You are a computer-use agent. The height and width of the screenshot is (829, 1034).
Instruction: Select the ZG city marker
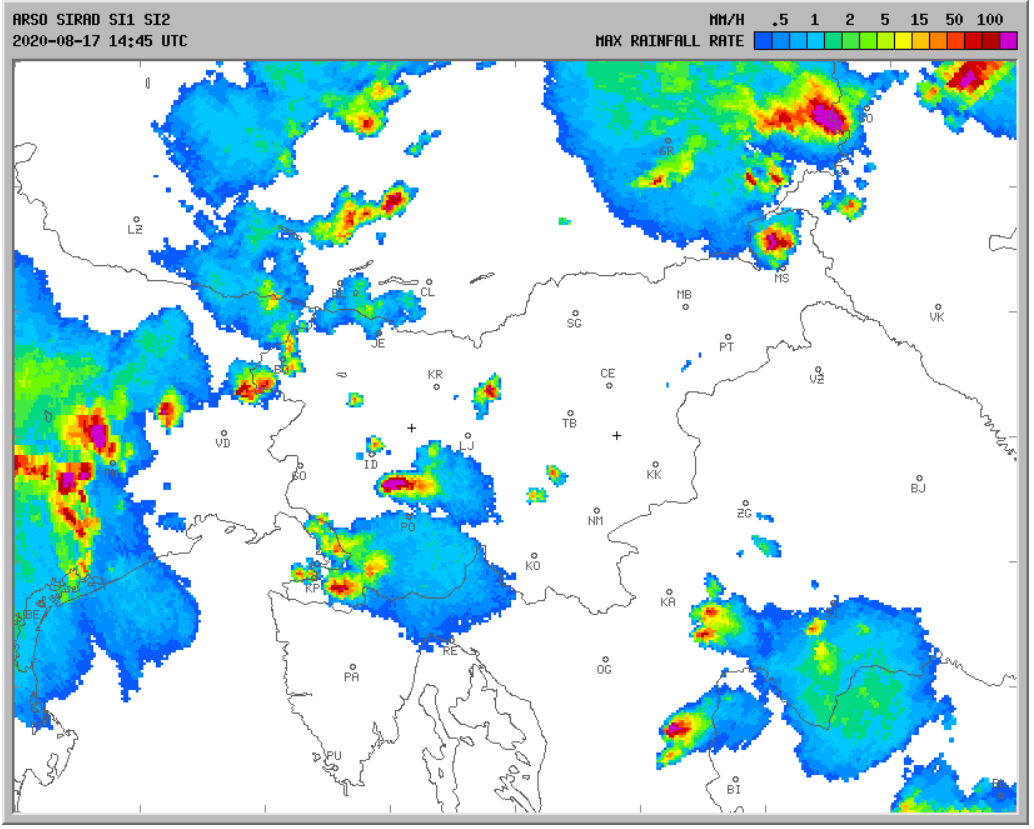[745, 504]
